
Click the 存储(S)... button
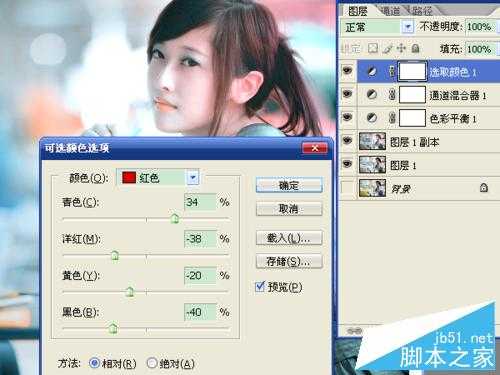click(x=289, y=261)
